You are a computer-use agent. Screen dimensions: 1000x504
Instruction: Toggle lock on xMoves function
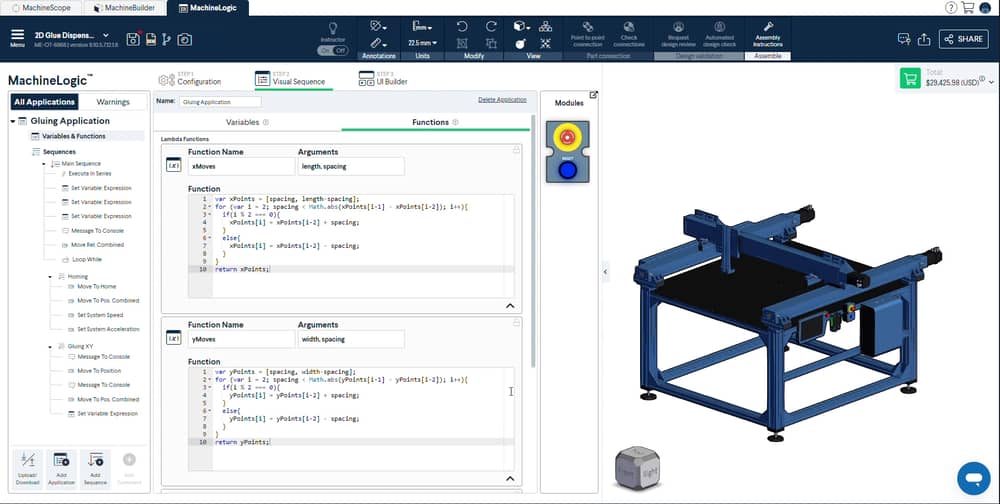coord(516,150)
